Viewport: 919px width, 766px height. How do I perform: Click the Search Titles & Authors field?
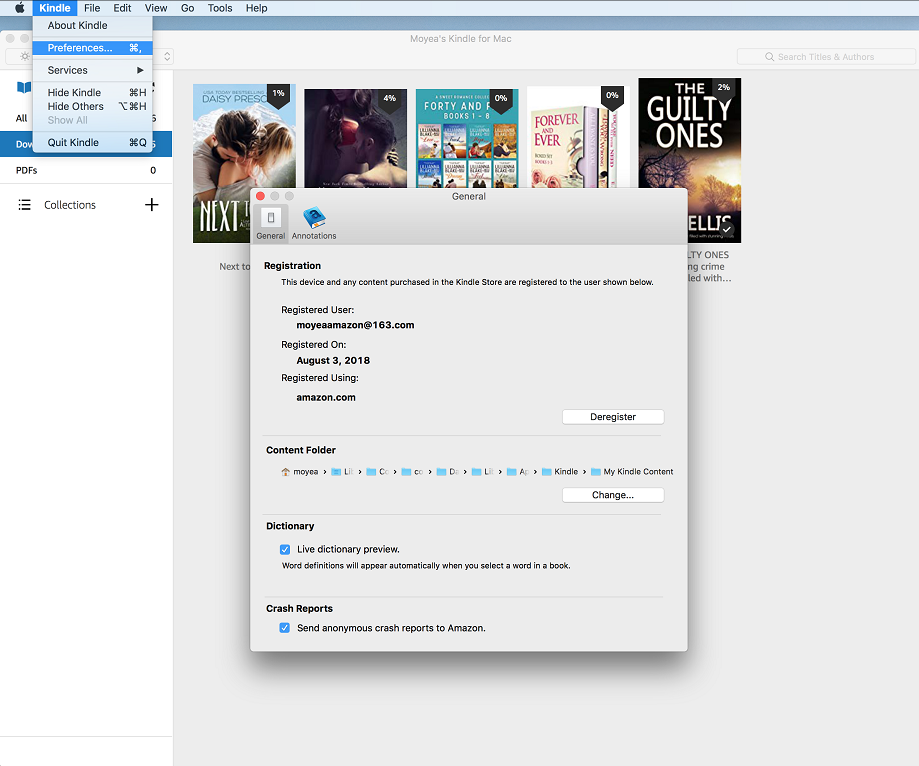coord(824,57)
